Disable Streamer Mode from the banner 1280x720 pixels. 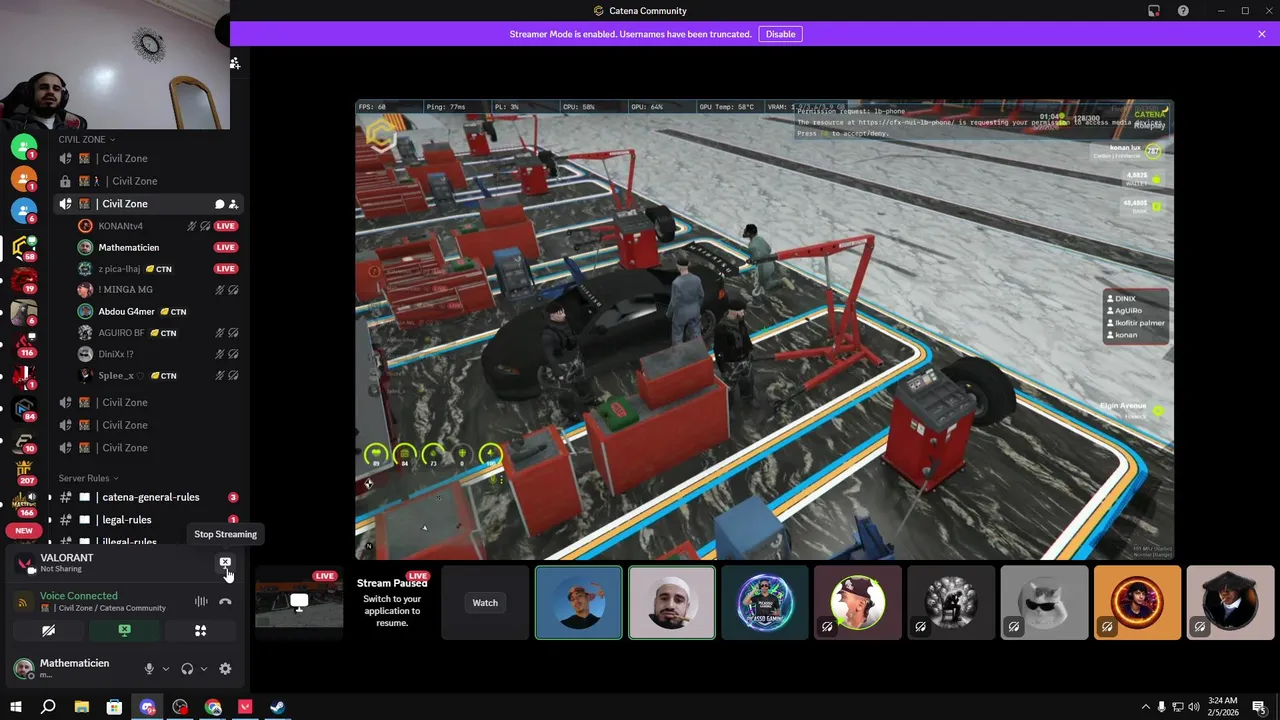(780, 34)
